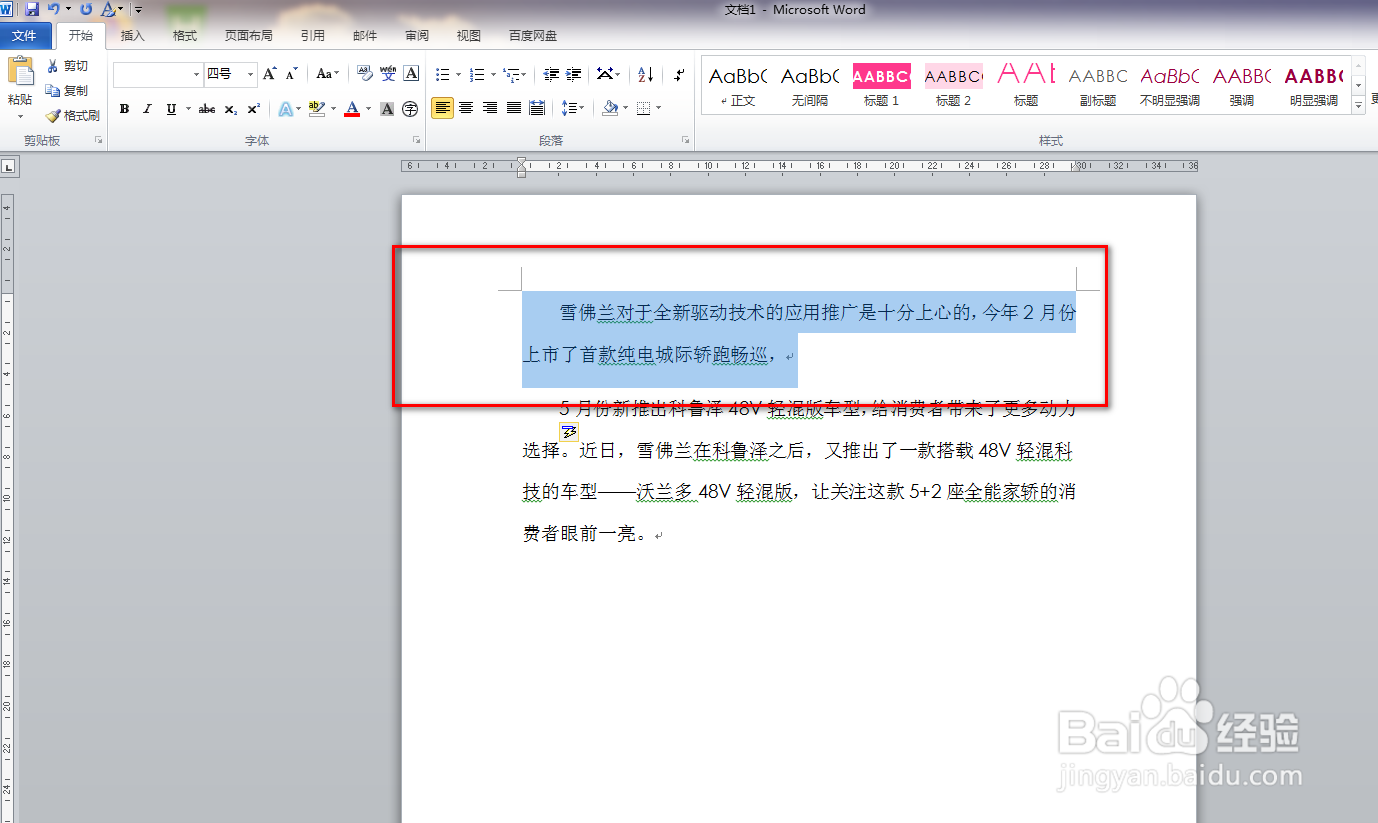Open the Clipboard pane launcher

point(98,141)
